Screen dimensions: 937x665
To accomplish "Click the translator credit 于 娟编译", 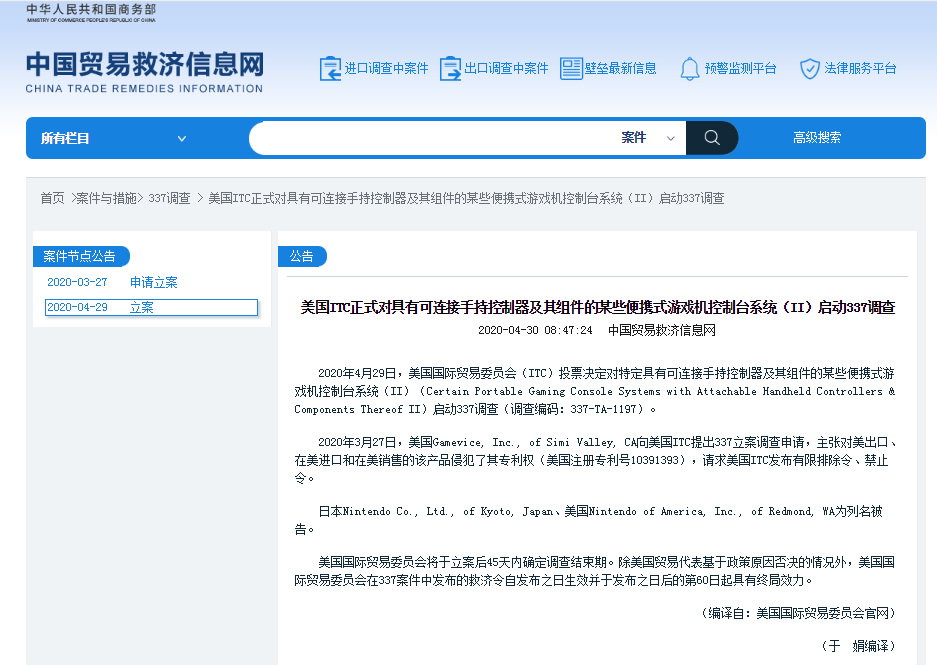I will pyautogui.click(x=859, y=646).
